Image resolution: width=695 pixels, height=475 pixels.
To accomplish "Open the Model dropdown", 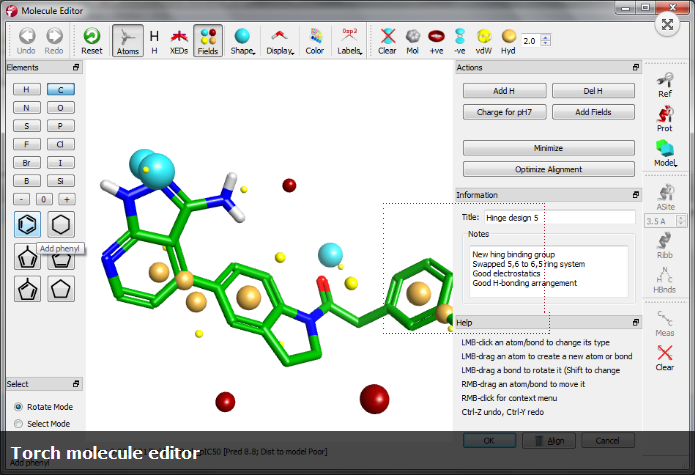I will (x=665, y=154).
